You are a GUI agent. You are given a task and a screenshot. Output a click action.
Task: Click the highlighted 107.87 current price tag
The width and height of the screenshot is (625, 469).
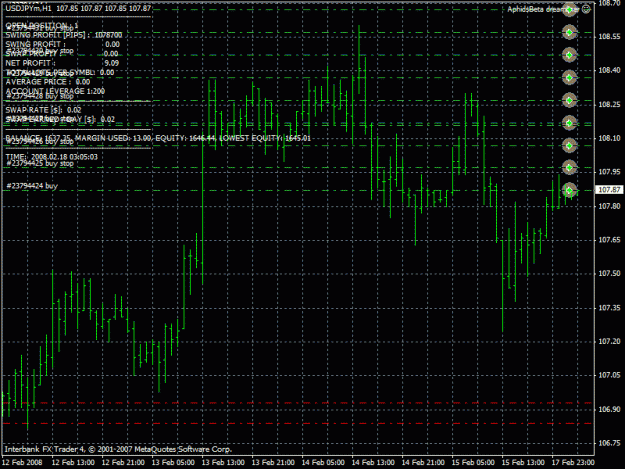[x=609, y=190]
